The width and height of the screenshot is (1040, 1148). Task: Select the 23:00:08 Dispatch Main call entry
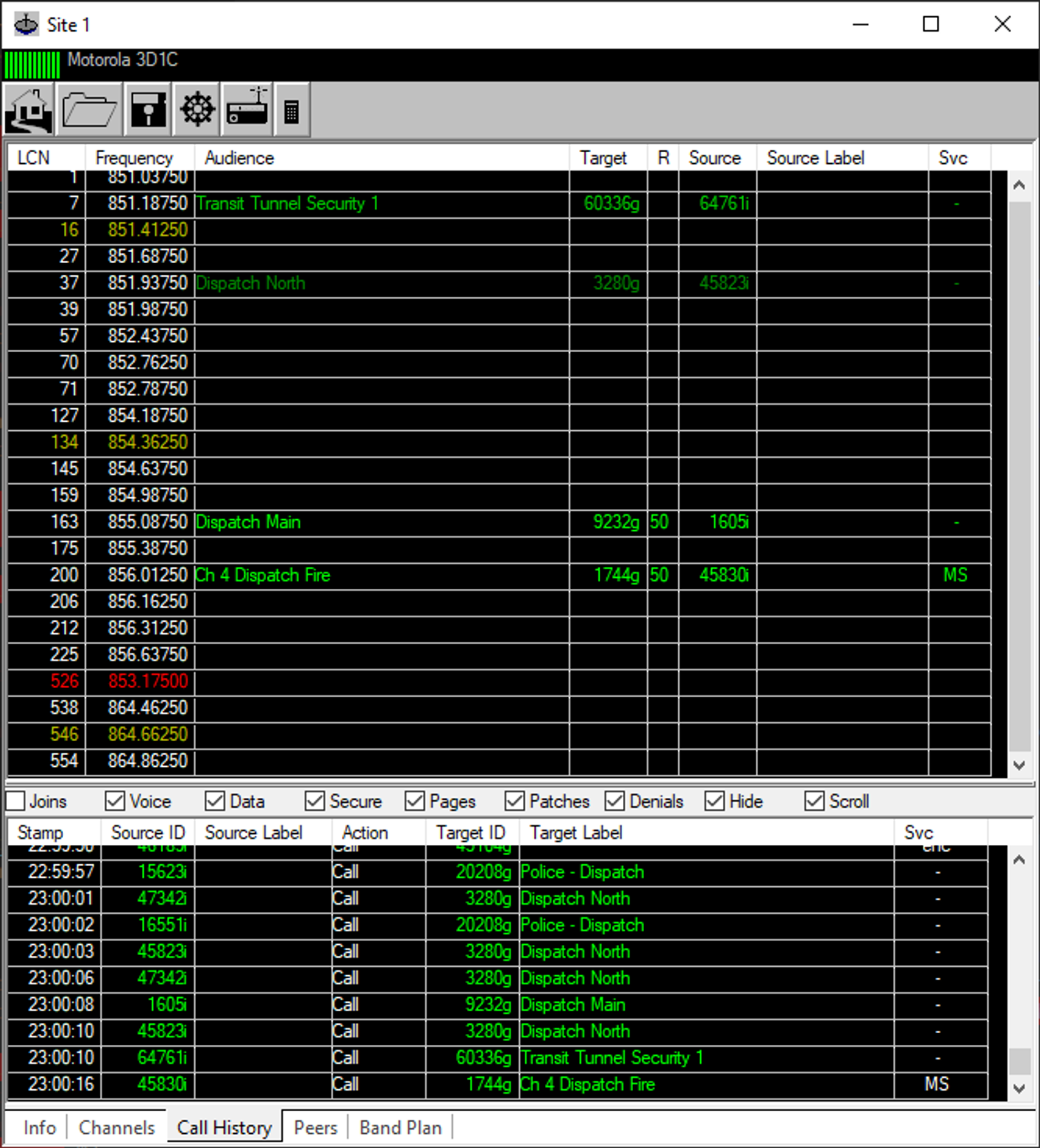tap(498, 1005)
